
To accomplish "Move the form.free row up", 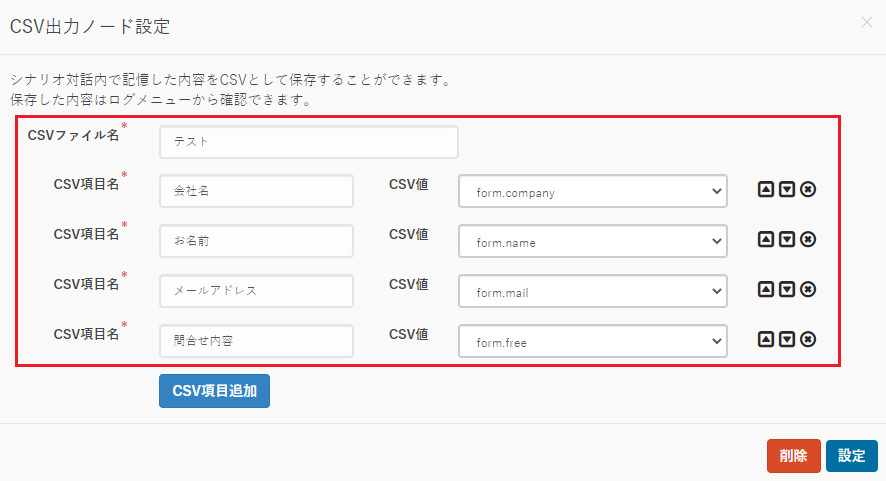I will click(766, 339).
